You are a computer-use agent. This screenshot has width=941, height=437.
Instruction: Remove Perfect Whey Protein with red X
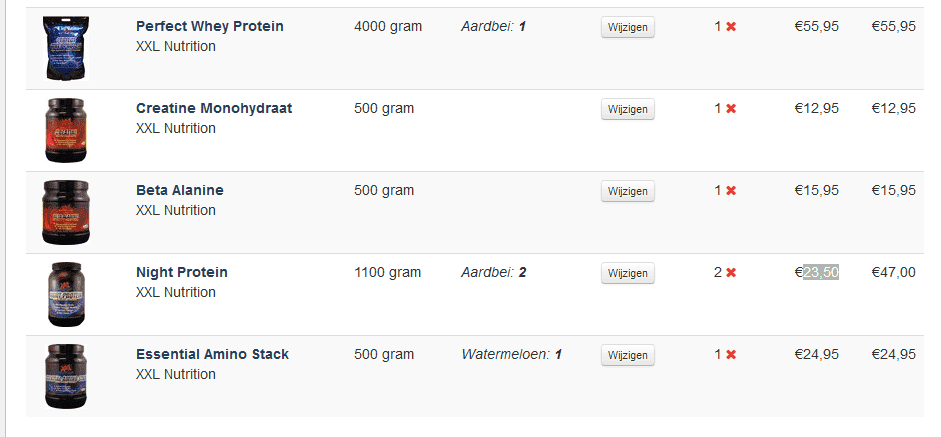tap(731, 27)
